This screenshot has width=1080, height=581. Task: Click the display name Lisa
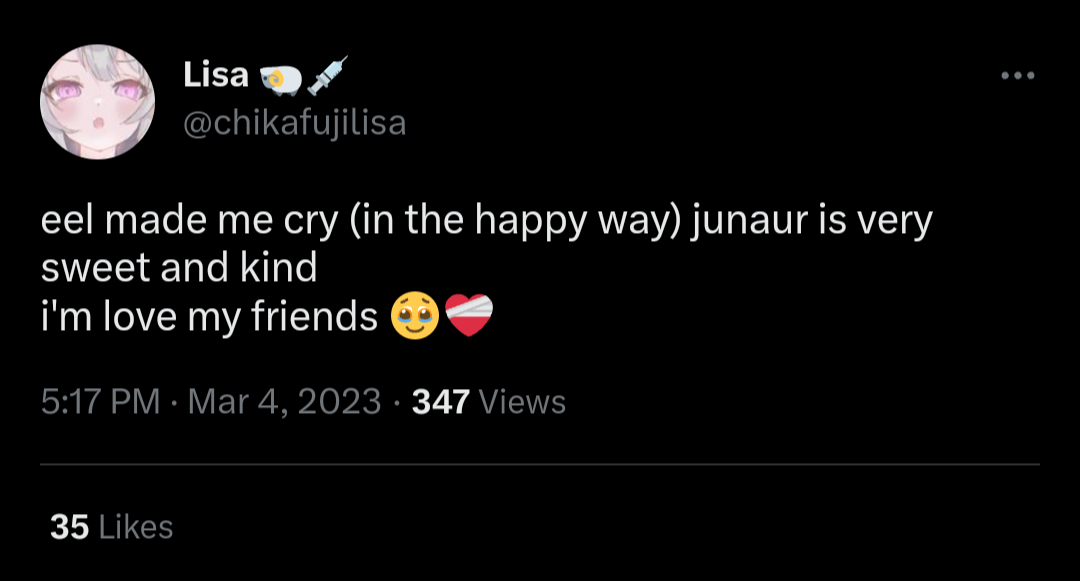(216, 74)
